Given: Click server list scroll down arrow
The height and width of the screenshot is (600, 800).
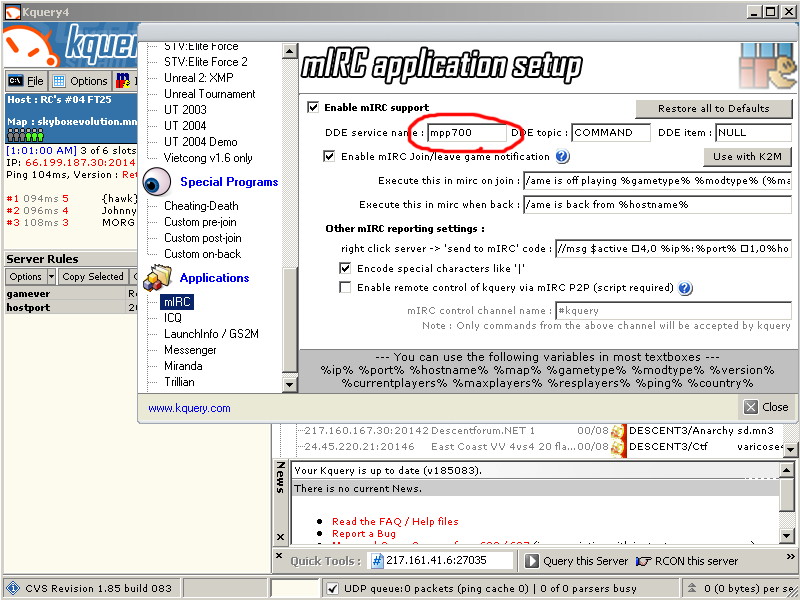Looking at the screenshot, I should 790,449.
